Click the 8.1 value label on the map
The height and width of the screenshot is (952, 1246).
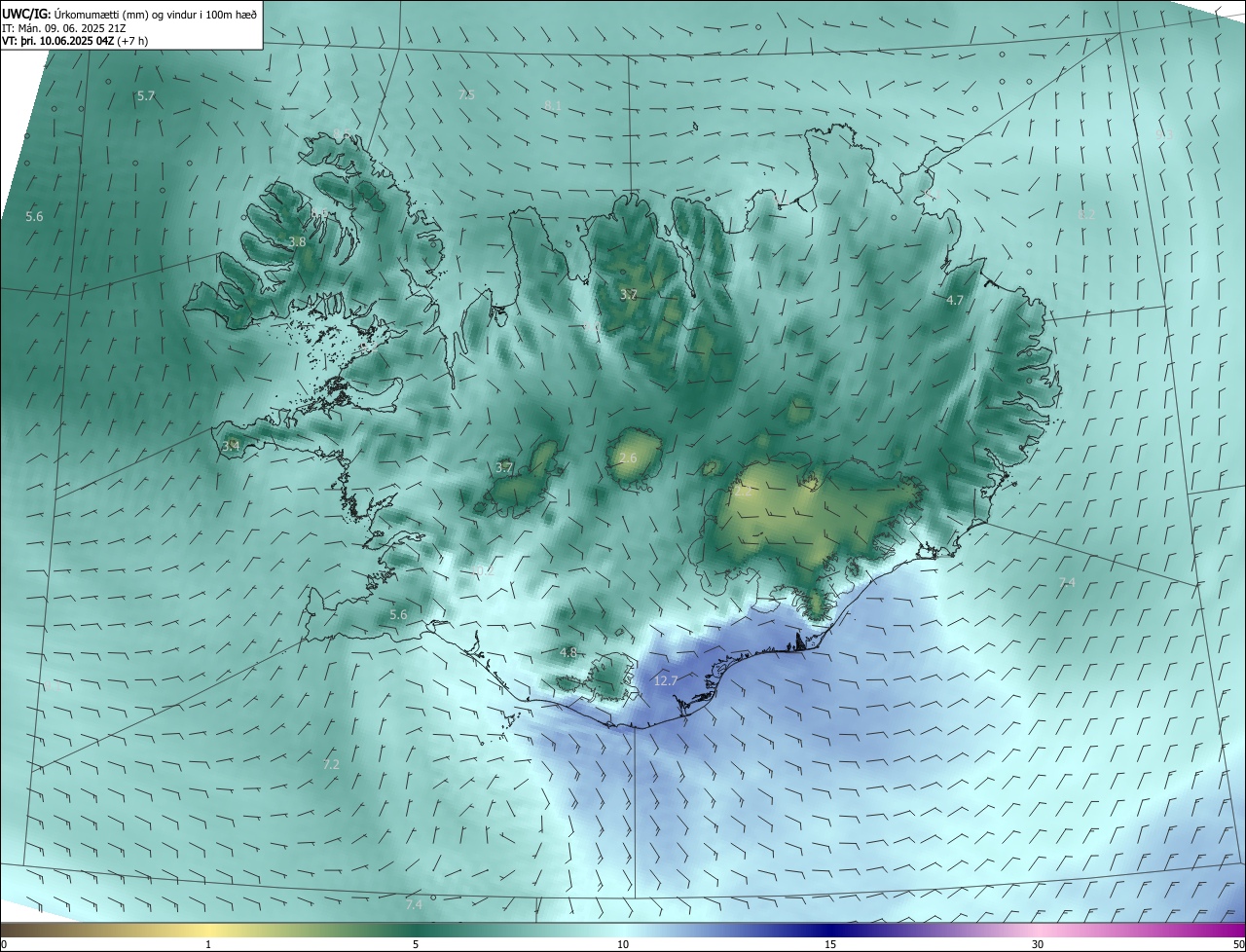[x=552, y=105]
